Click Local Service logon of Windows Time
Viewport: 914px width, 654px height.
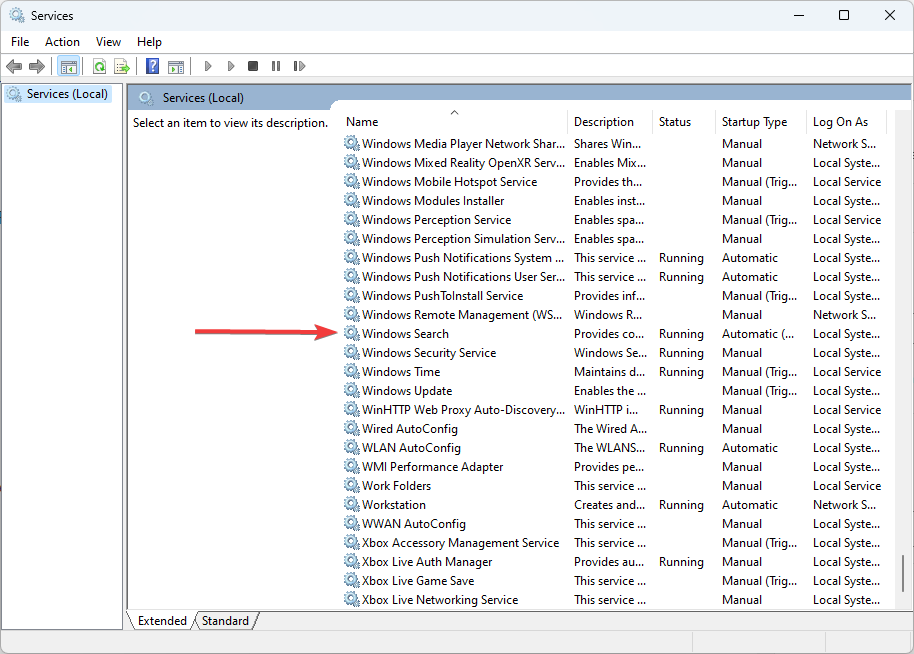point(847,371)
